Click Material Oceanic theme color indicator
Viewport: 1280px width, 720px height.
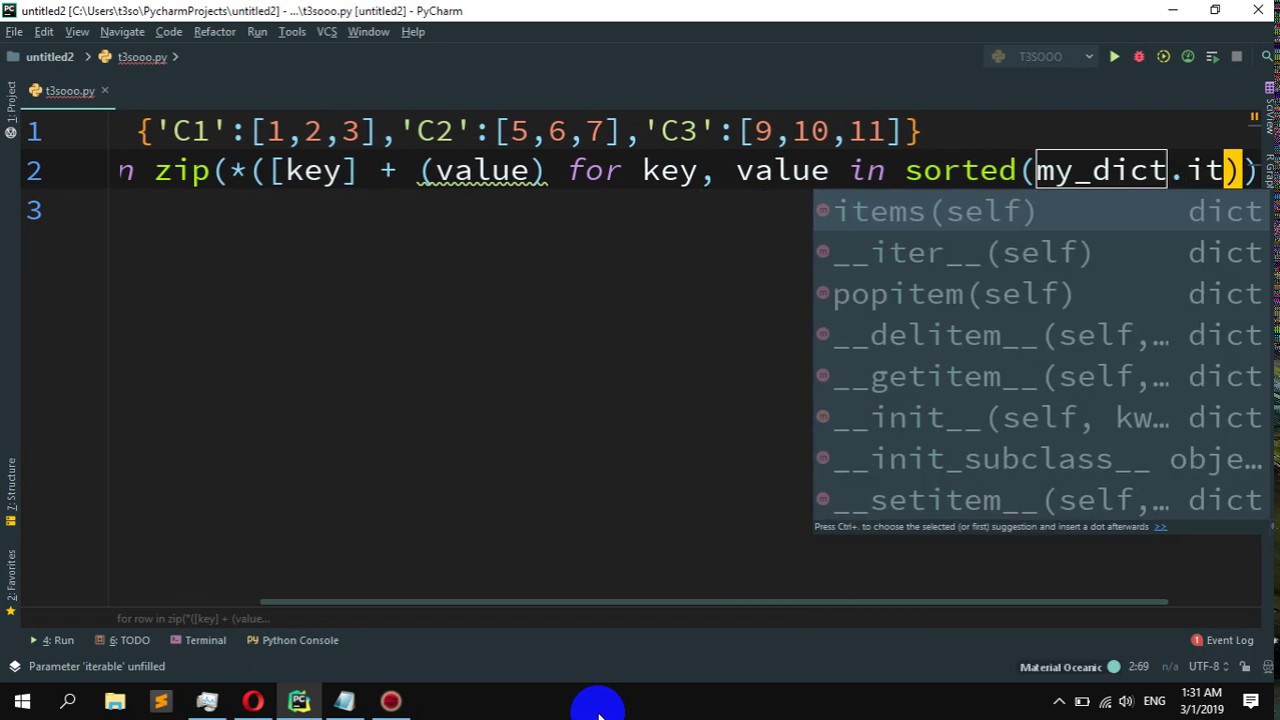tap(1114, 667)
